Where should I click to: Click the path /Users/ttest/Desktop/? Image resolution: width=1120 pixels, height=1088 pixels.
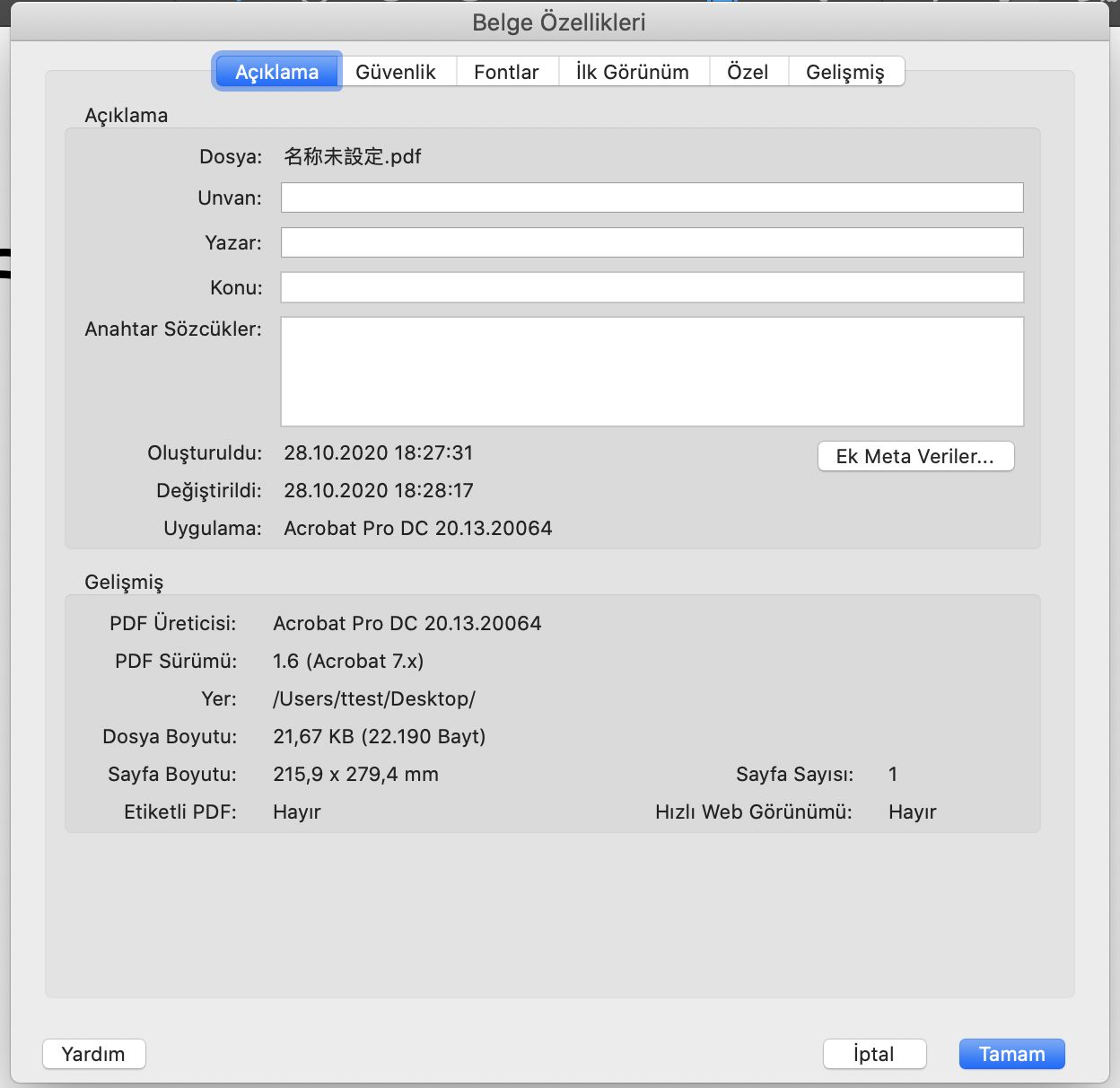tap(374, 698)
